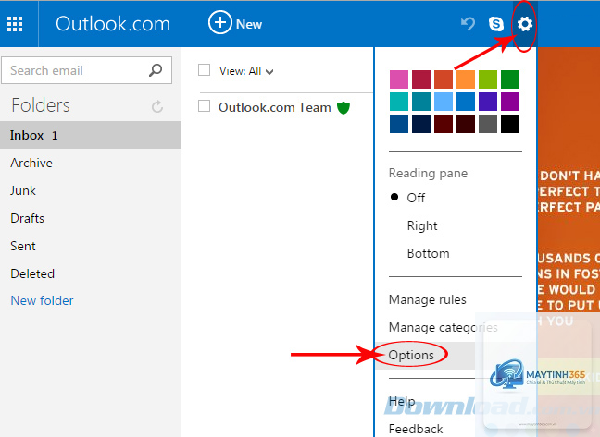Image resolution: width=600 pixels, height=437 pixels.
Task: Open Help from the settings menu
Action: (x=402, y=401)
